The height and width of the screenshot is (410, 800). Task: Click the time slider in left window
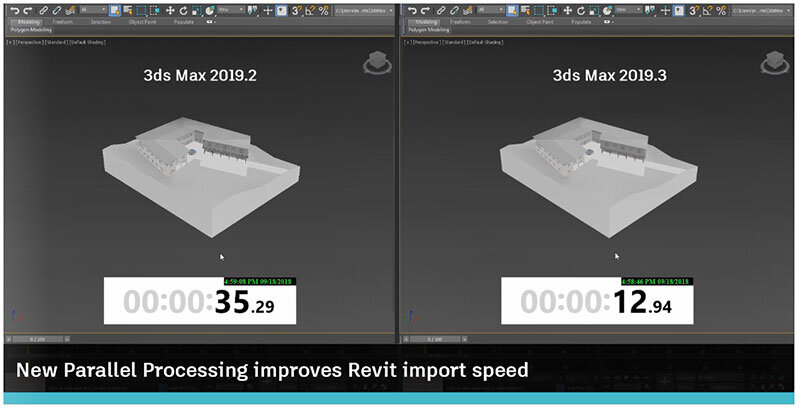(38, 339)
